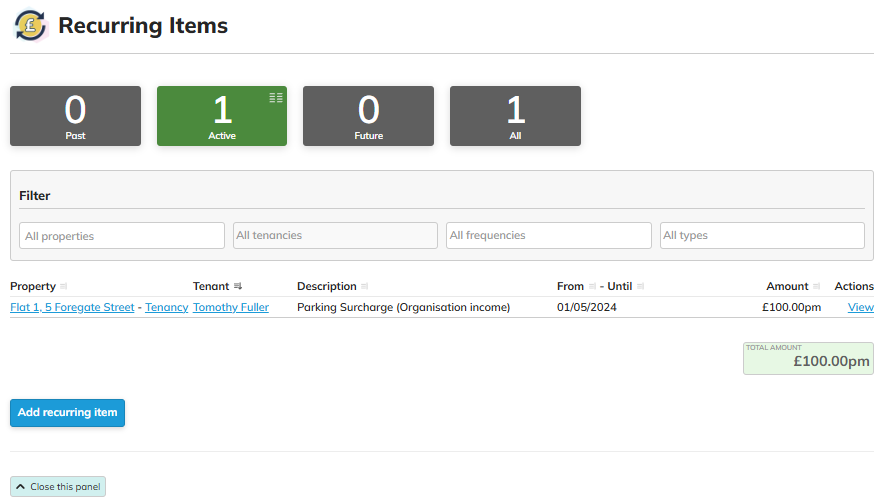Viewport: 890px width, 503px height.
Task: Open Flat 1, 5 Foregate Street link
Action: tap(72, 308)
